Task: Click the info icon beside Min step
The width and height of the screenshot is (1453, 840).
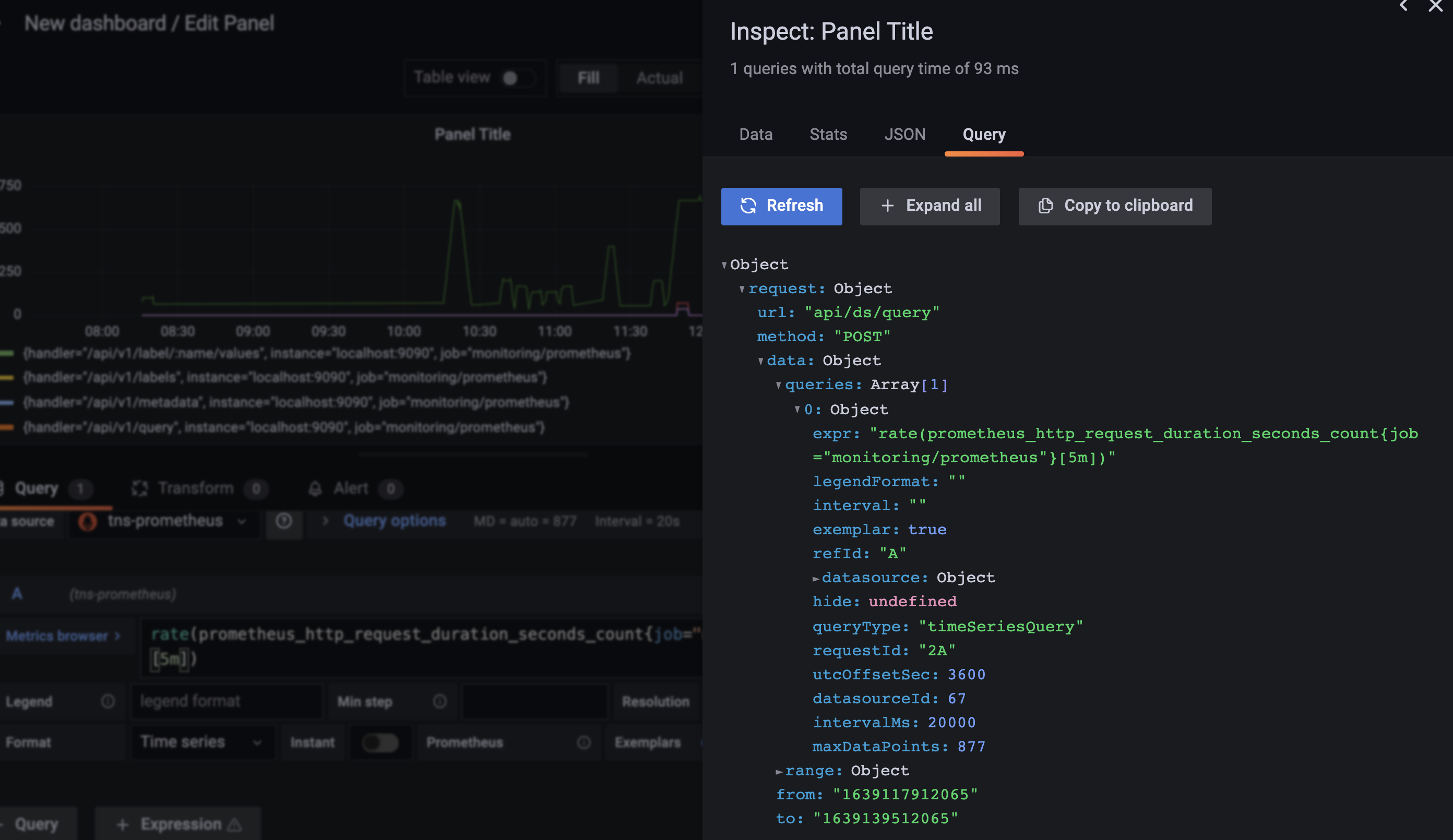Action: pyautogui.click(x=439, y=701)
